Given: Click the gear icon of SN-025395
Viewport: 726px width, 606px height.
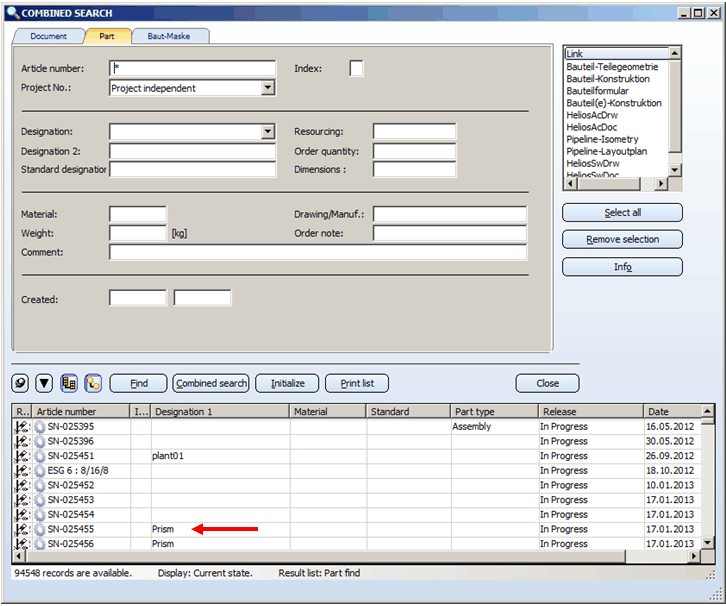Looking at the screenshot, I should pos(40,426).
